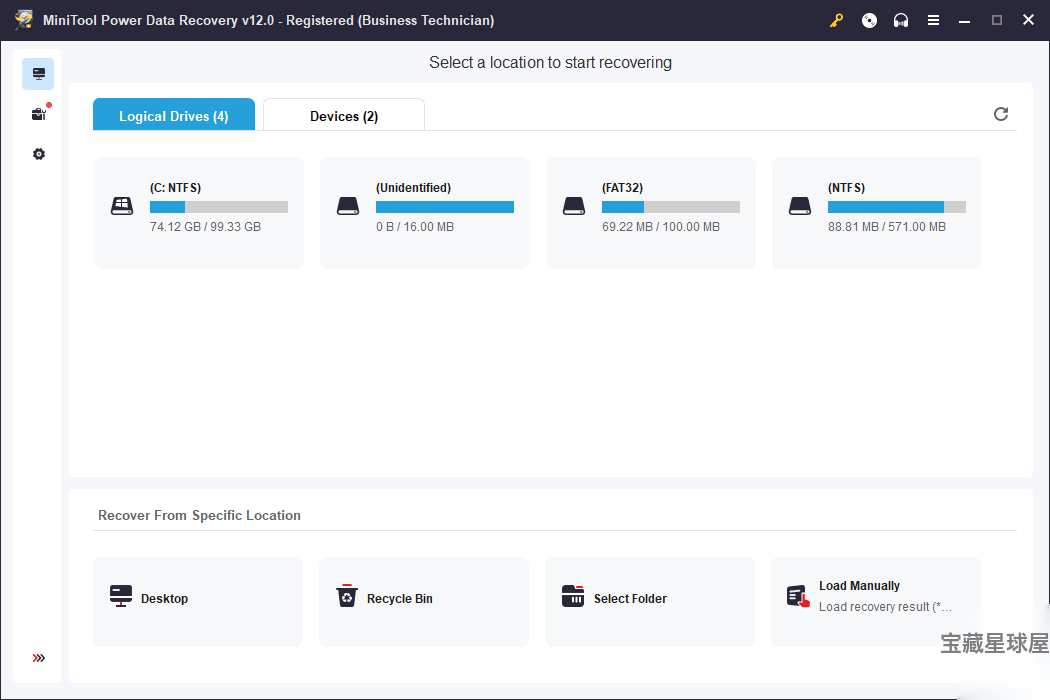
Task: Click the '74.12 GB / 99.33 GB' text
Action: (206, 226)
